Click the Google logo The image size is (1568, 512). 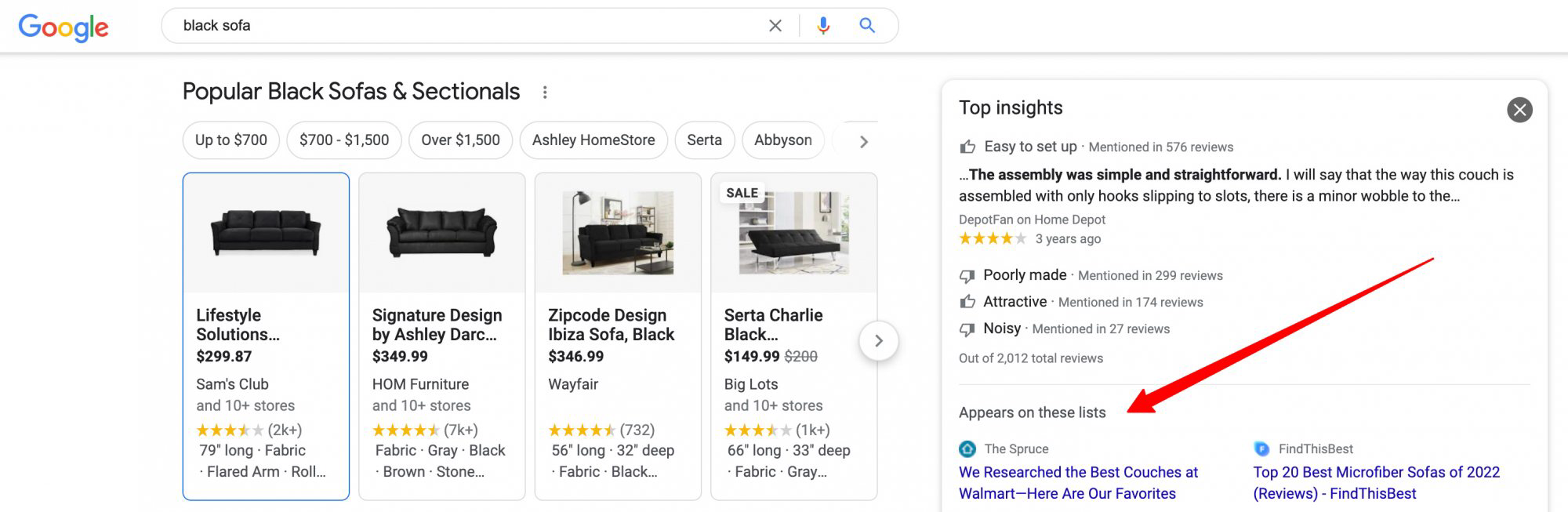click(x=64, y=27)
